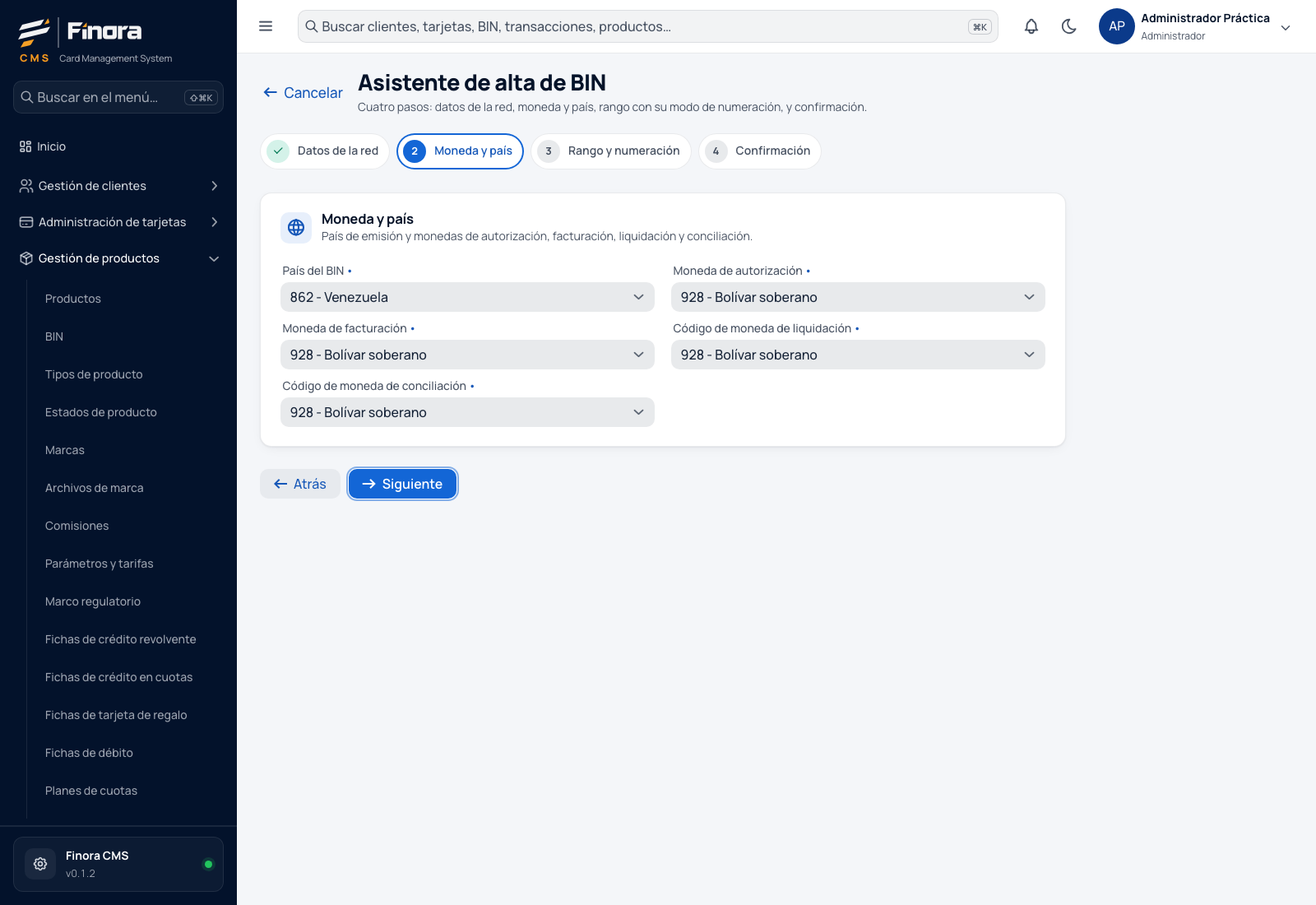
Task: Click the Finora CMS logo
Action: tap(95, 40)
